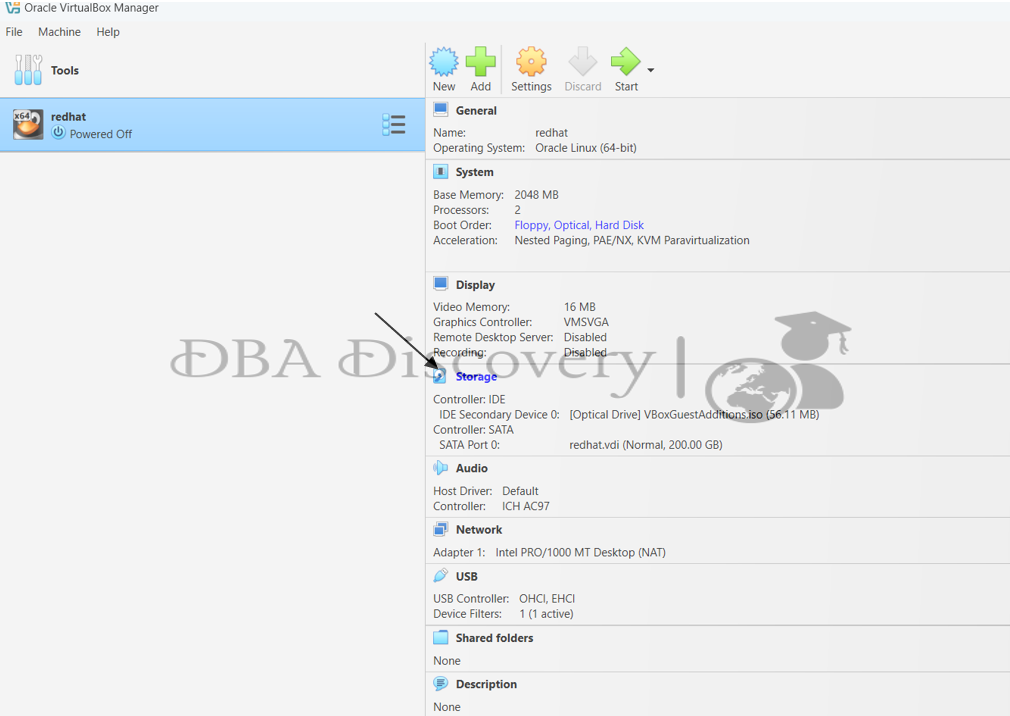Image resolution: width=1010 pixels, height=716 pixels.
Task: Open Settings with the orange gear icon
Action: pyautogui.click(x=531, y=63)
